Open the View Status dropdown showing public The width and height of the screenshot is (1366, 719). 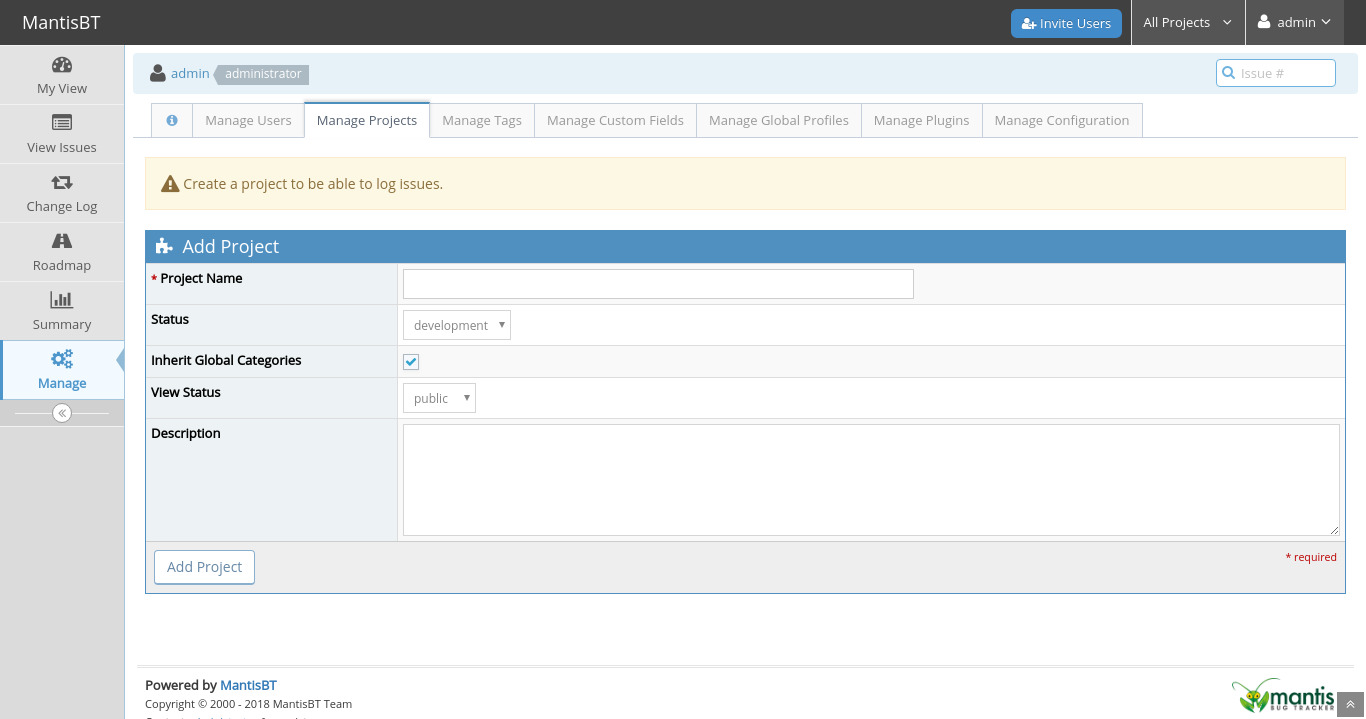[439, 398]
